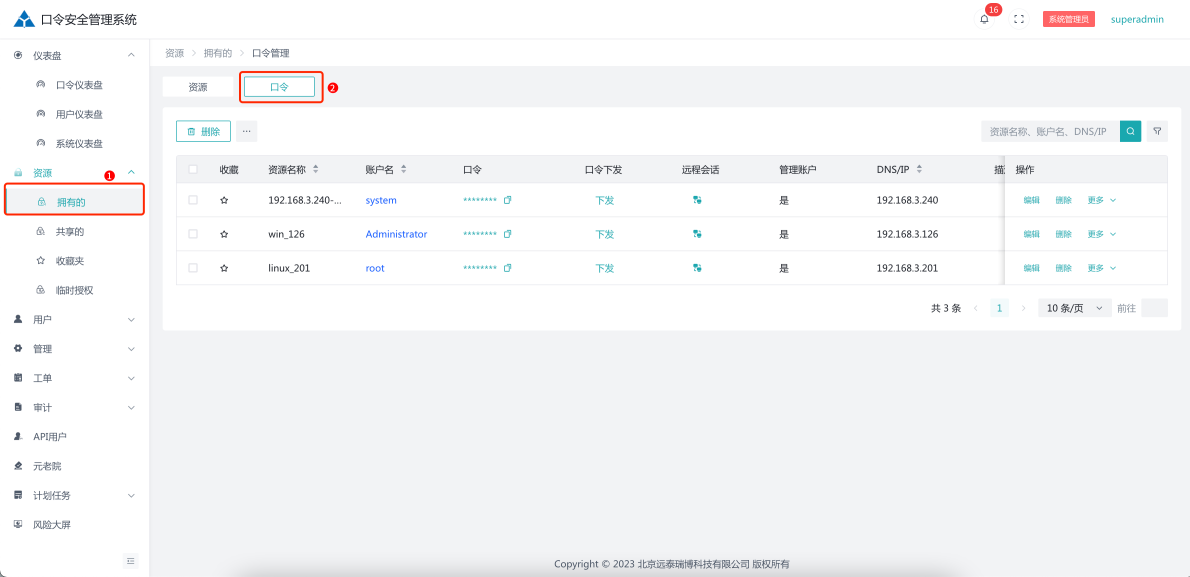Open the filter funnel icon
This screenshot has height=577, width=1190.
[x=1157, y=131]
